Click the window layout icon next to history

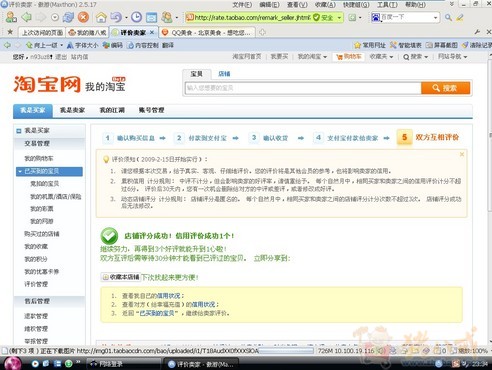[151, 17]
